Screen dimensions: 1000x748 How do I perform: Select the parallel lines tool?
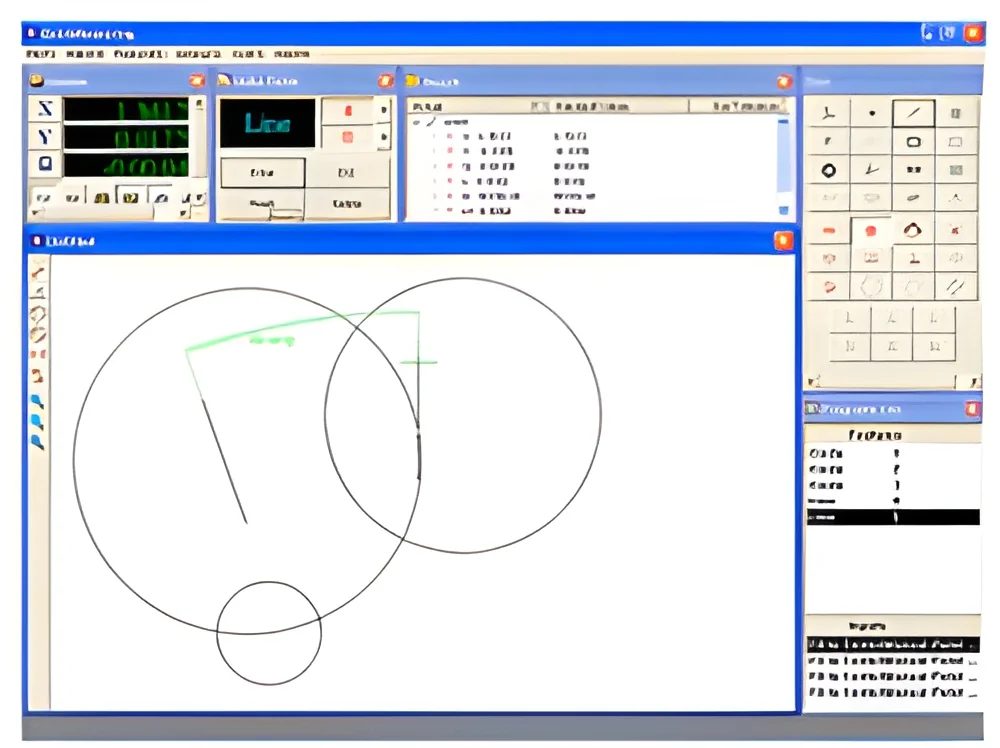pos(955,286)
